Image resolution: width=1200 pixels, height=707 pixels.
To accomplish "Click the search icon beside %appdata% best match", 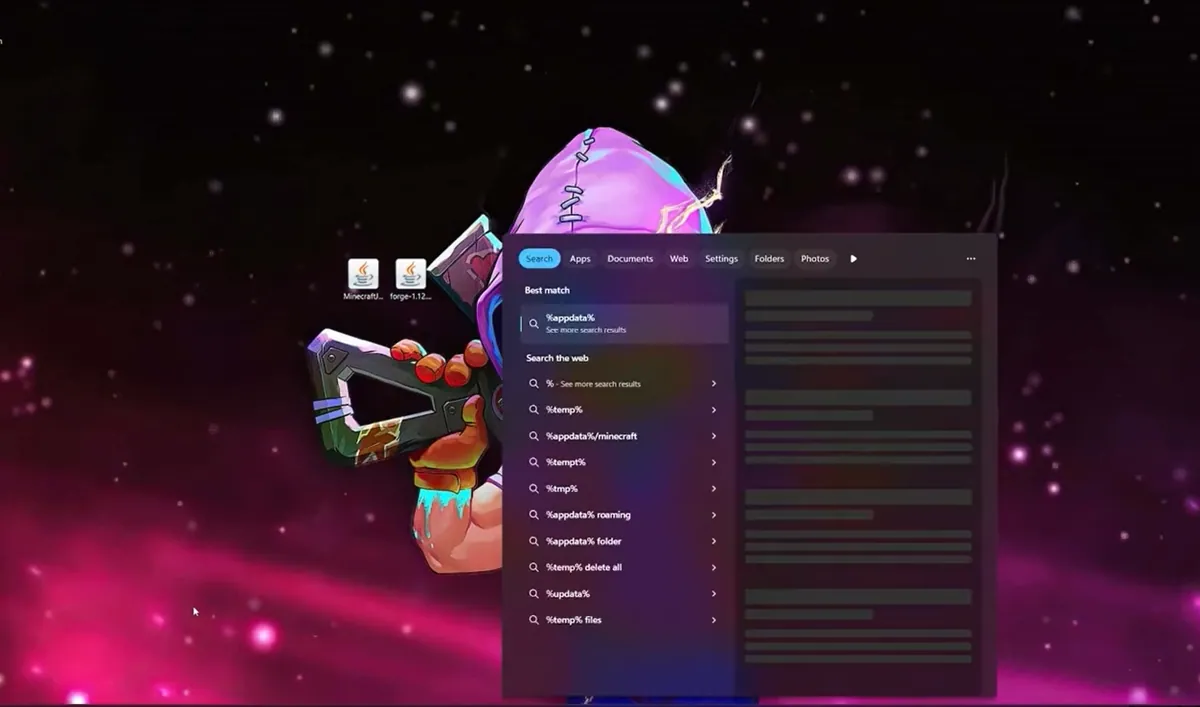I will [x=534, y=324].
